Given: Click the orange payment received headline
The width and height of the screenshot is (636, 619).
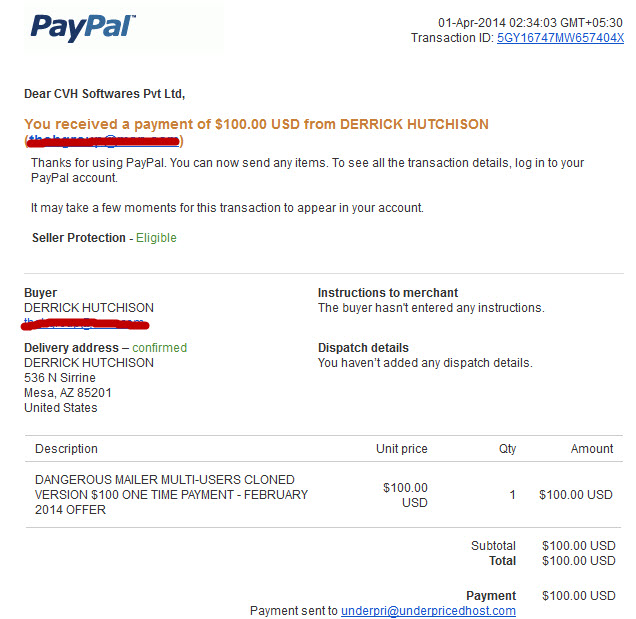Looking at the screenshot, I should 256,124.
